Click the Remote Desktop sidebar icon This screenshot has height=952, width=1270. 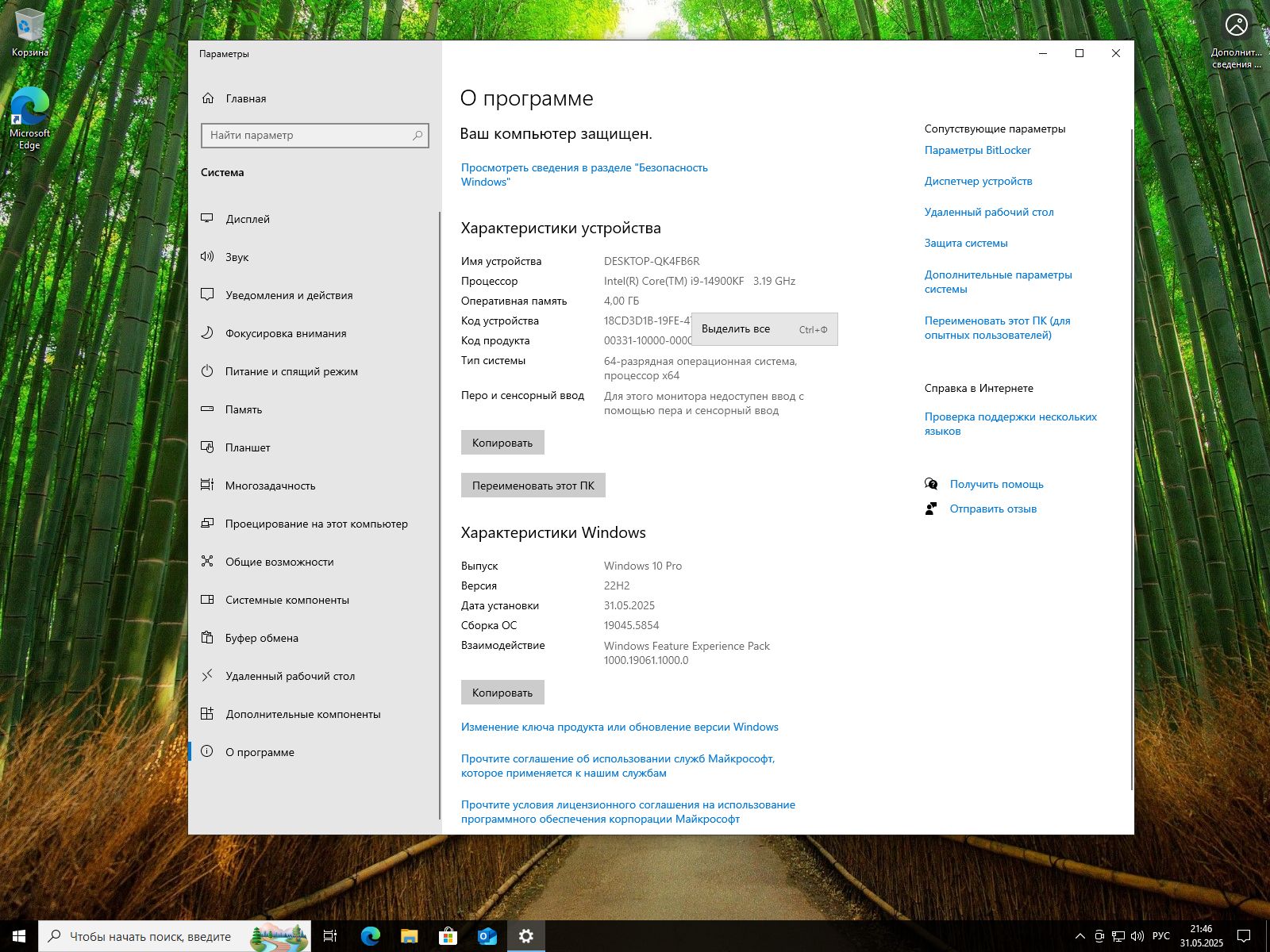coord(207,675)
